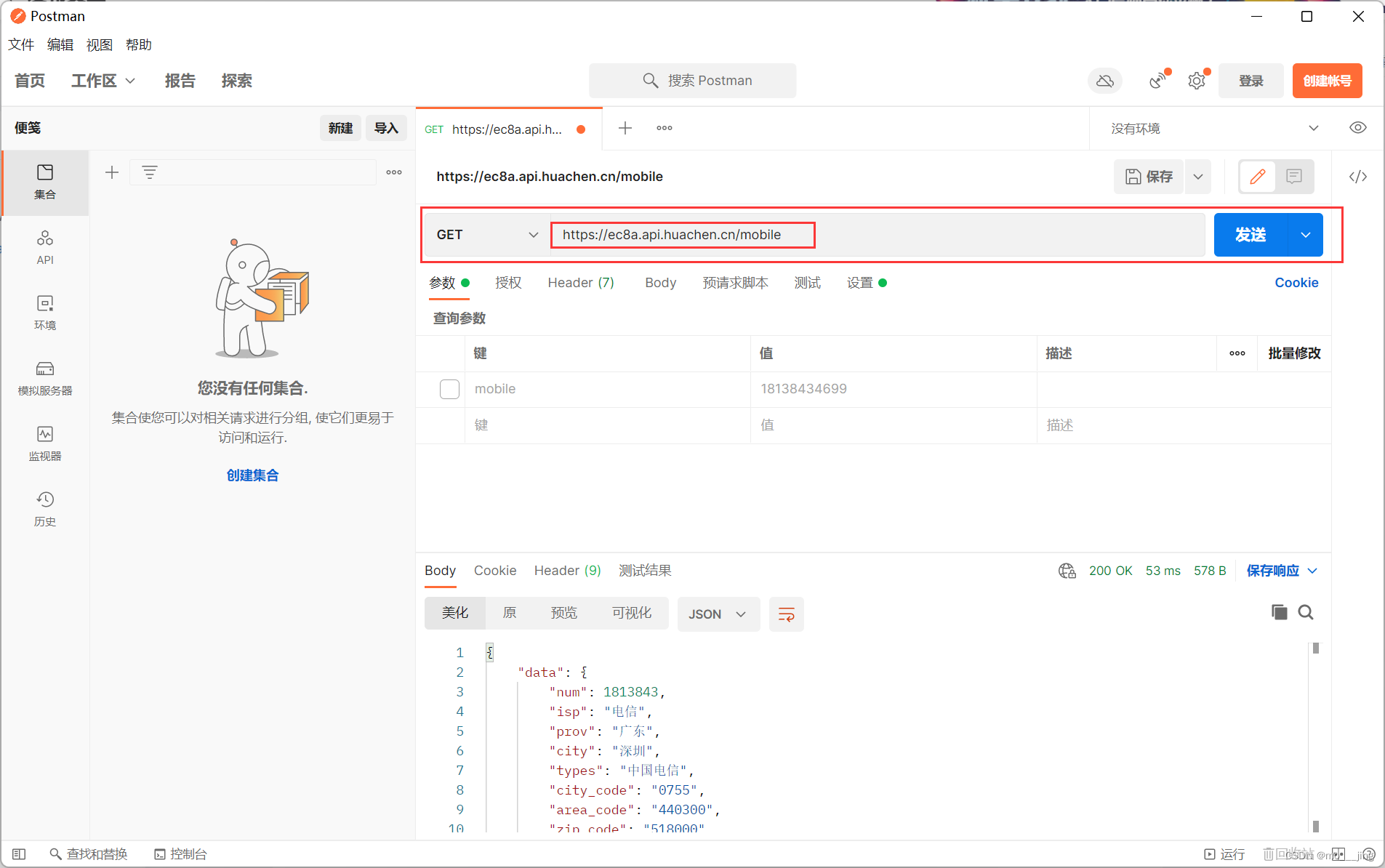Screen dimensions: 1385x868
Task: Click the satellite capture requests icon
Action: pyautogui.click(x=1159, y=81)
